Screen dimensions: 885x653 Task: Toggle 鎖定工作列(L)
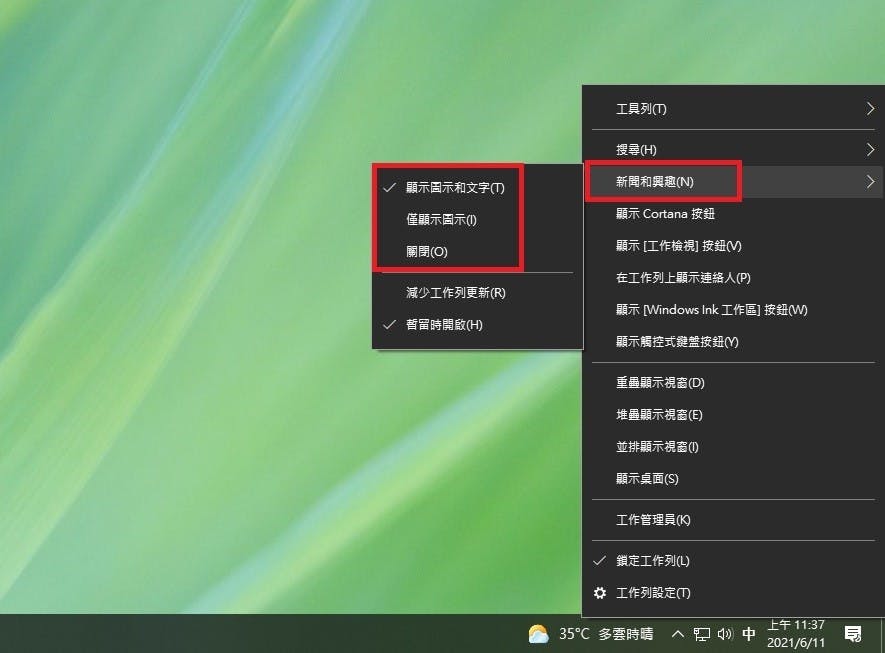733,561
